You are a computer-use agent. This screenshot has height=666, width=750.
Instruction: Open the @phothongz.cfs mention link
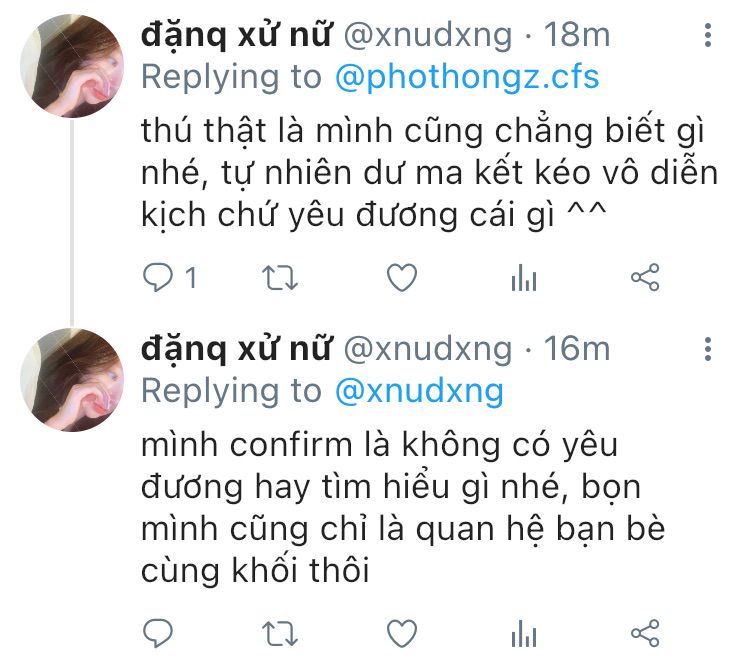coord(467,78)
